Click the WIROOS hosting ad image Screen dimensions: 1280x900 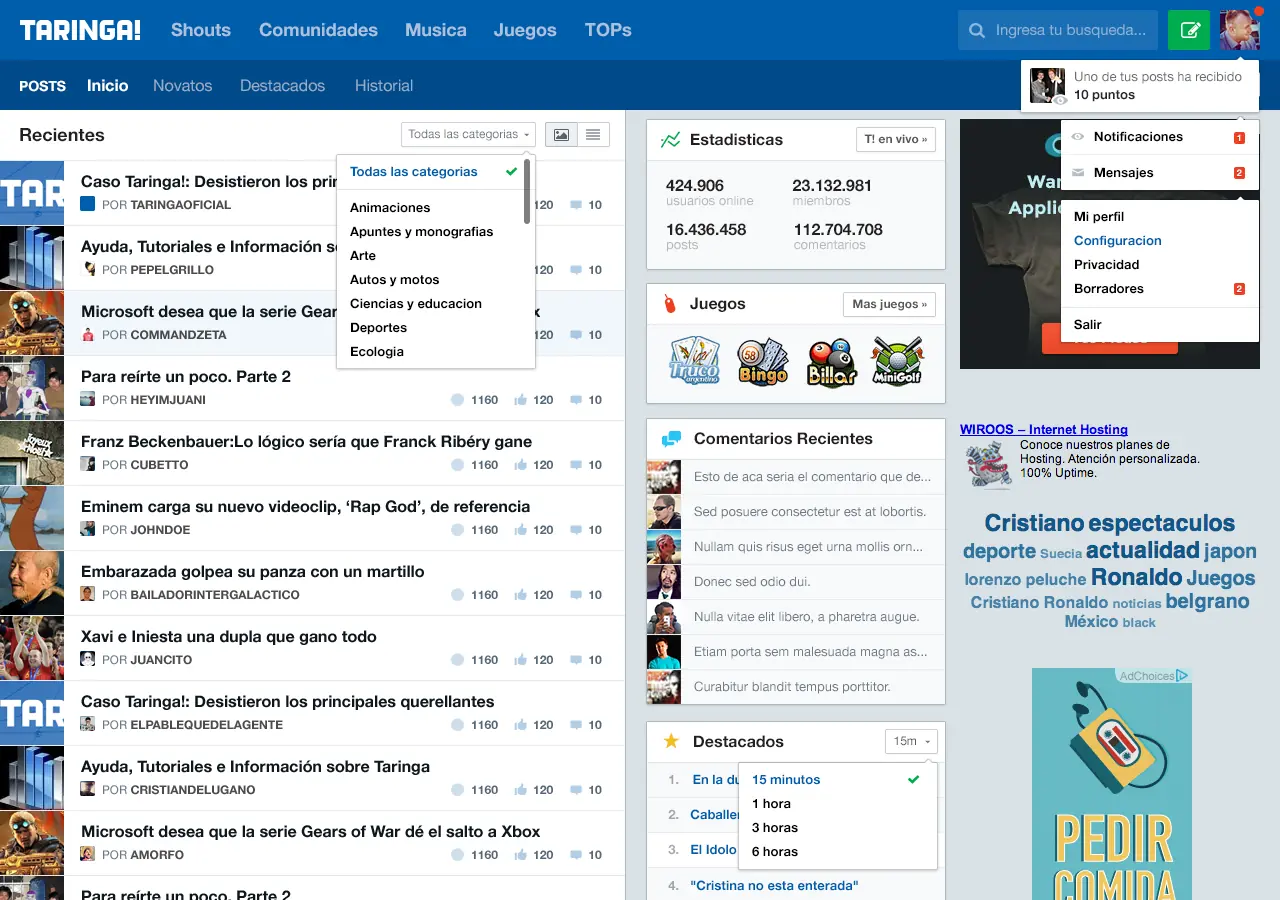pyautogui.click(x=989, y=465)
